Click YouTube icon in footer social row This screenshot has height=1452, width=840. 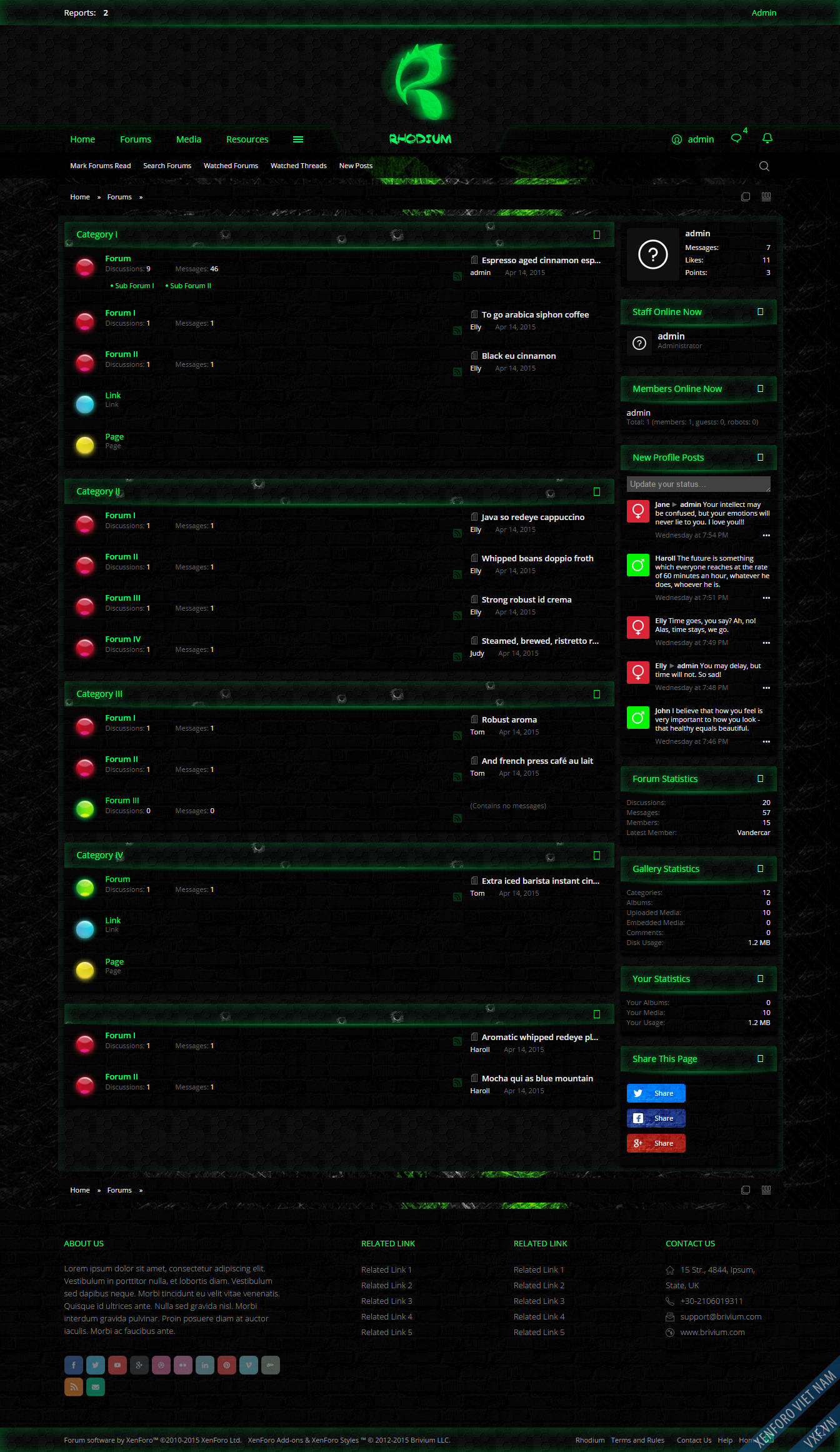(117, 1365)
